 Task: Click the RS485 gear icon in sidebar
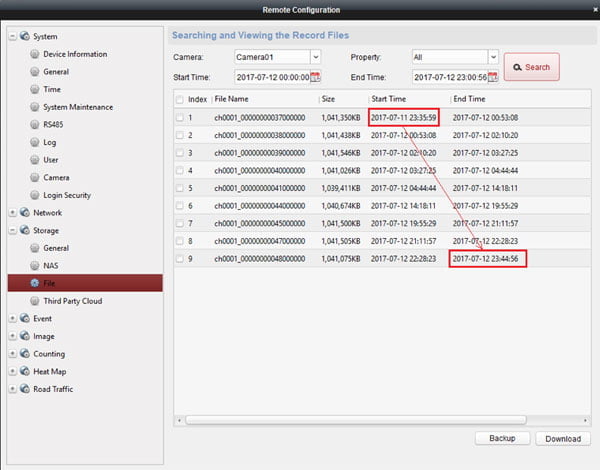click(35, 124)
